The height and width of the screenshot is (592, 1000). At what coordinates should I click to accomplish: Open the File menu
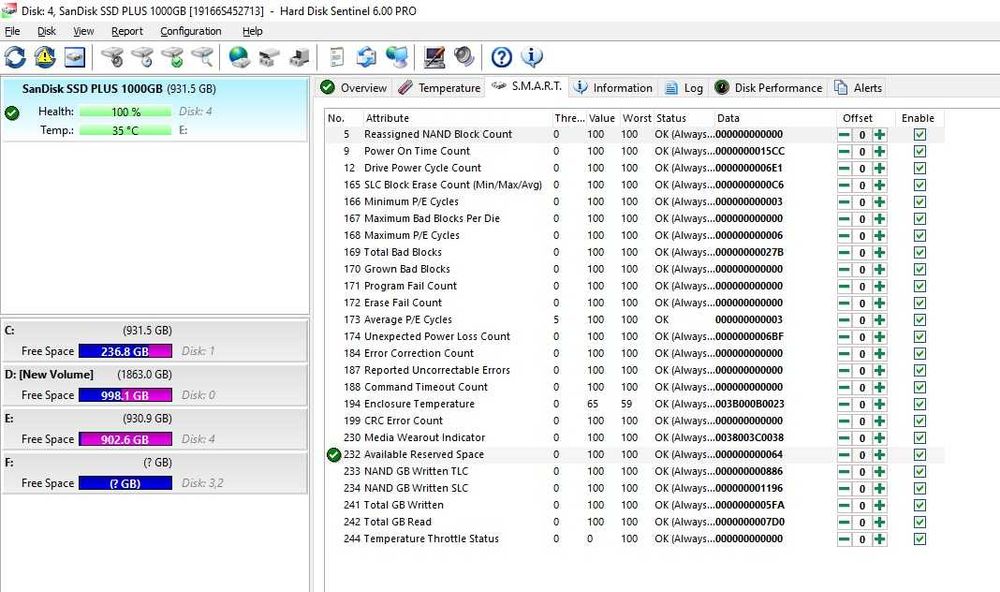12,31
